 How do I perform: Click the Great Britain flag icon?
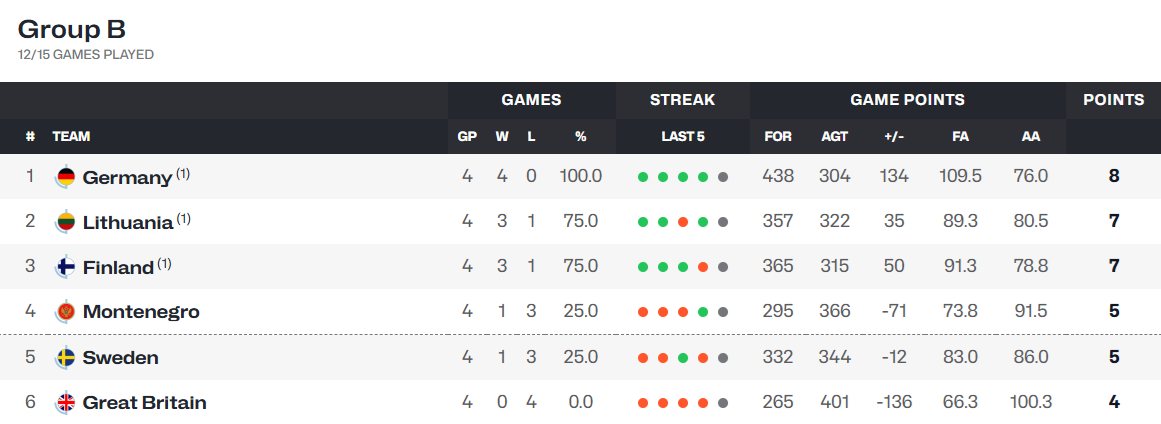66,403
